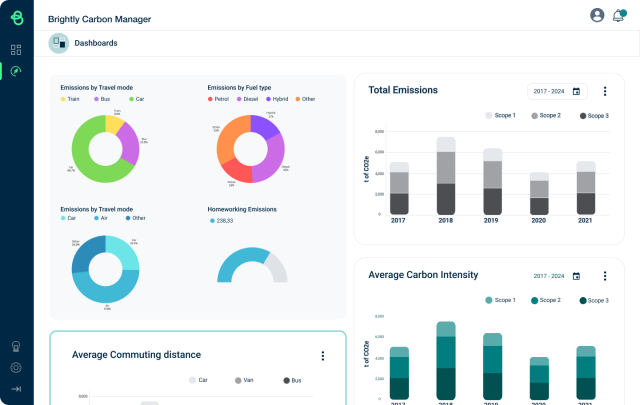The width and height of the screenshot is (640, 405).
Task: Open Average Commuting distance three-dot menu
Action: 323,356
